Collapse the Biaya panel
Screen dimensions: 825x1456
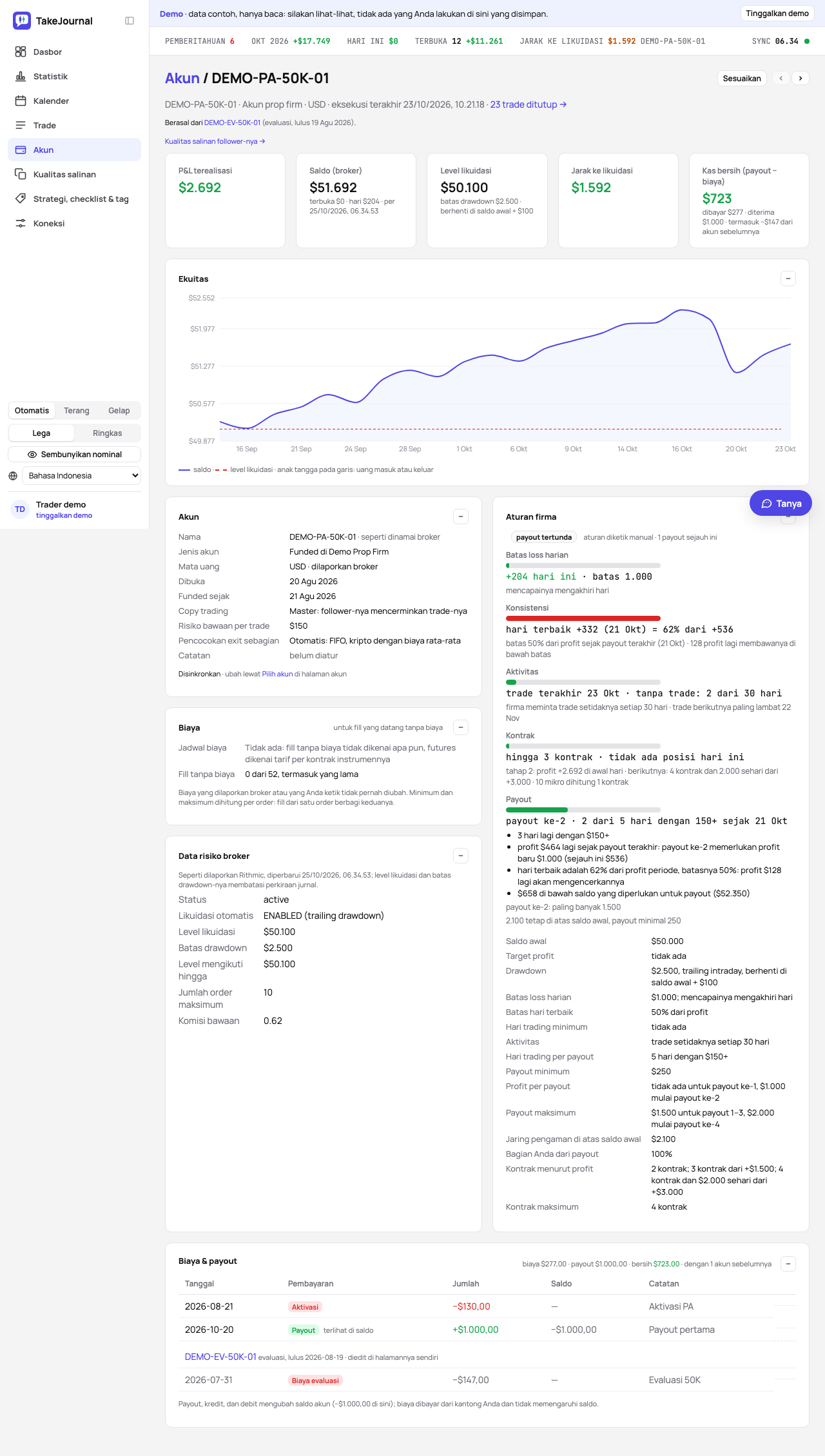tap(461, 727)
